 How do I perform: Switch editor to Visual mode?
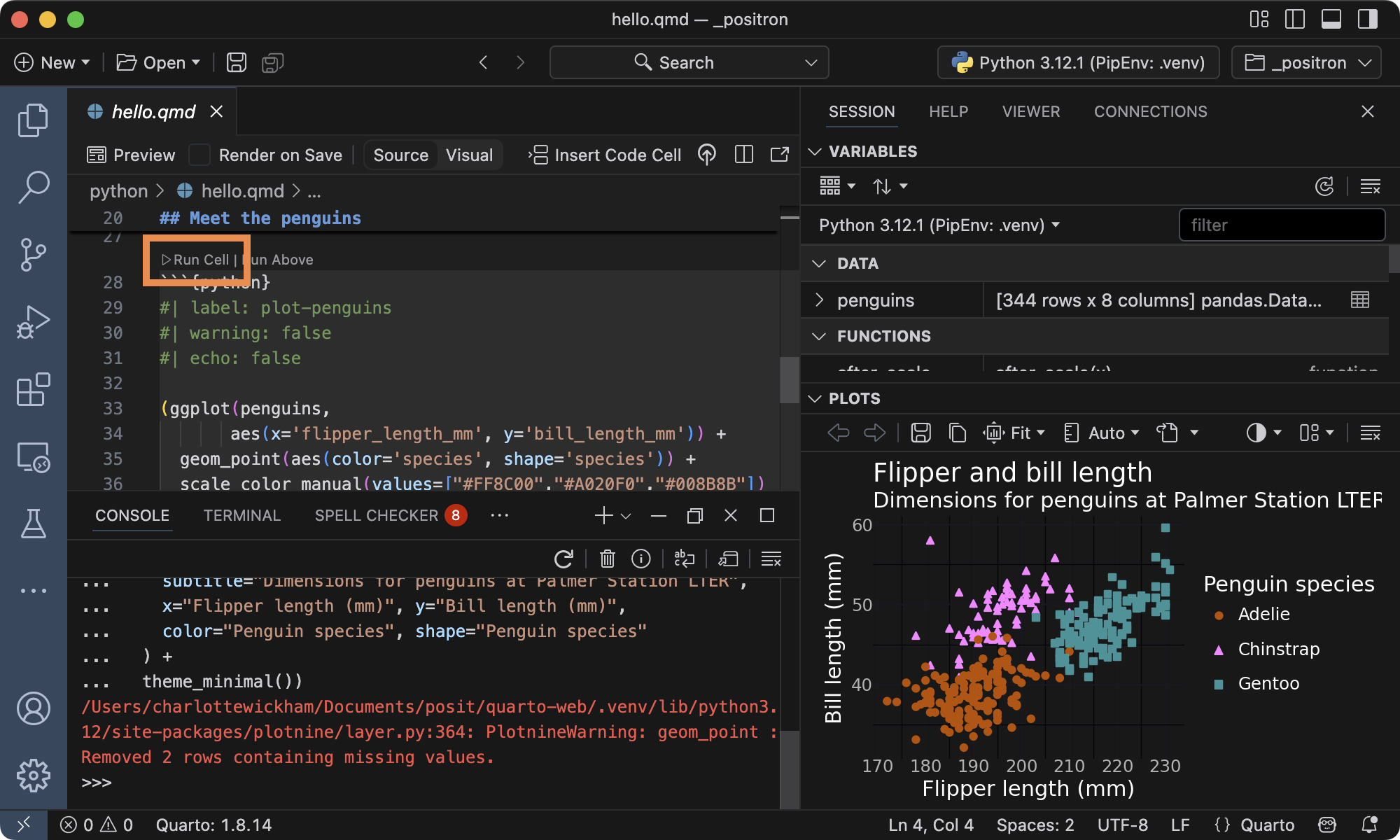point(469,155)
